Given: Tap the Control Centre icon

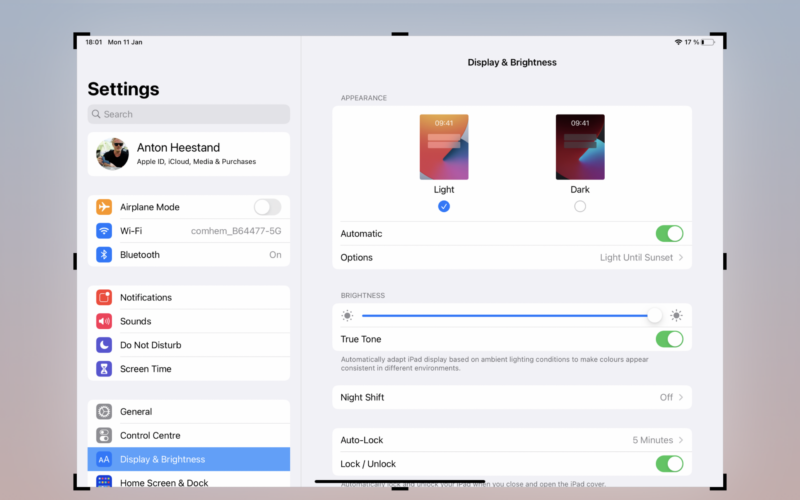Looking at the screenshot, I should click(x=104, y=435).
